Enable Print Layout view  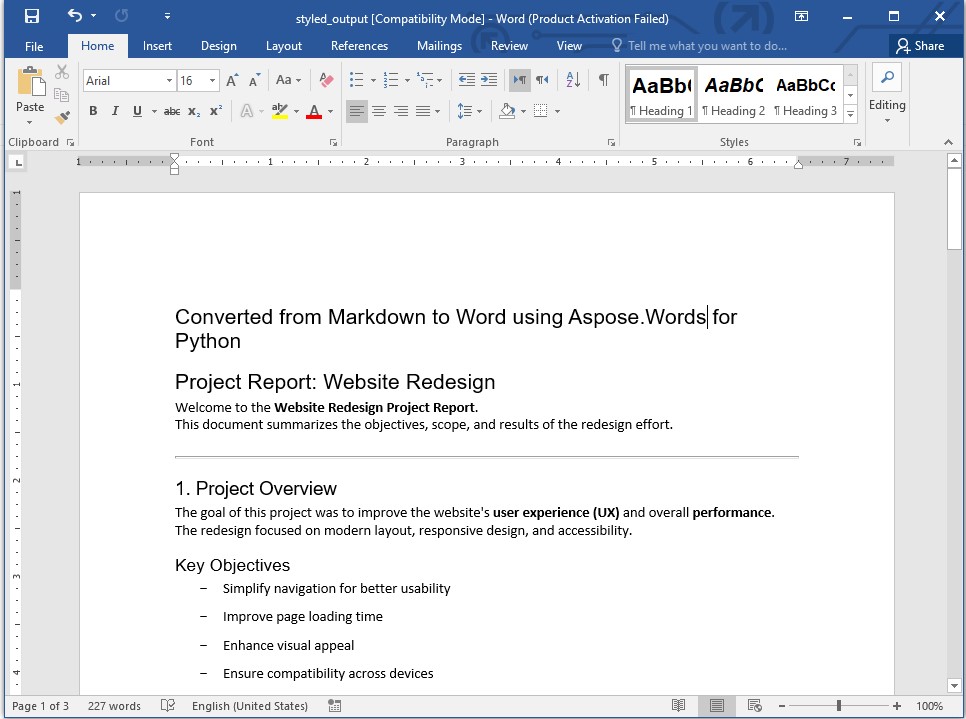[716, 705]
